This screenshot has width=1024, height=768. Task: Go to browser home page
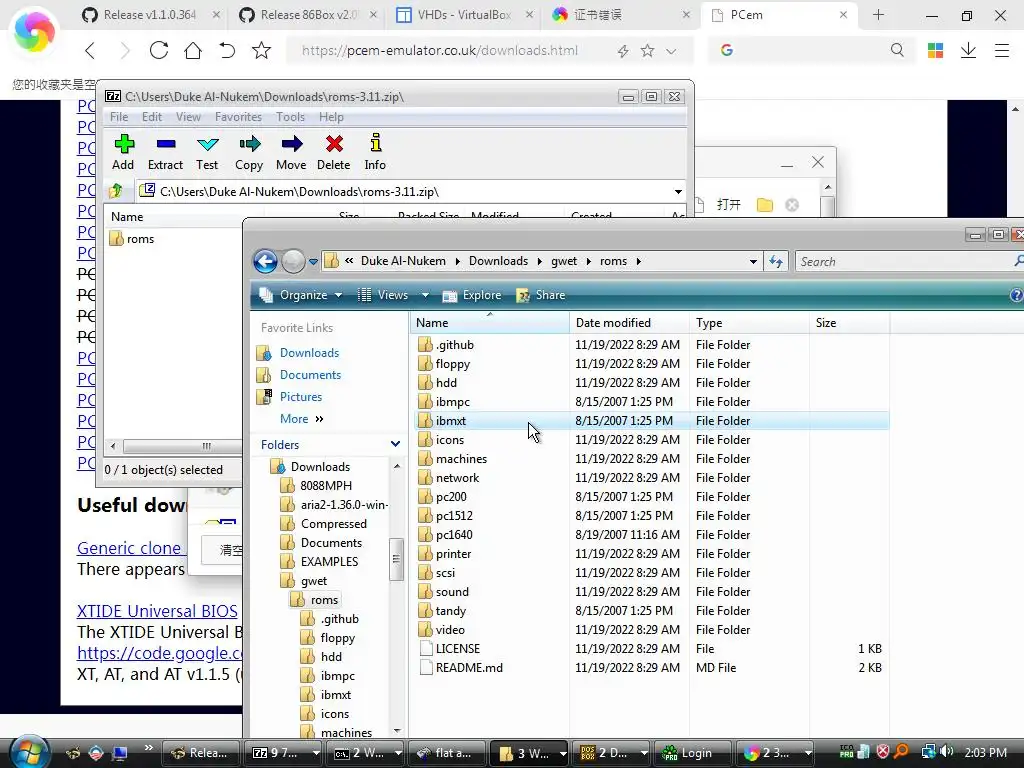click(193, 50)
